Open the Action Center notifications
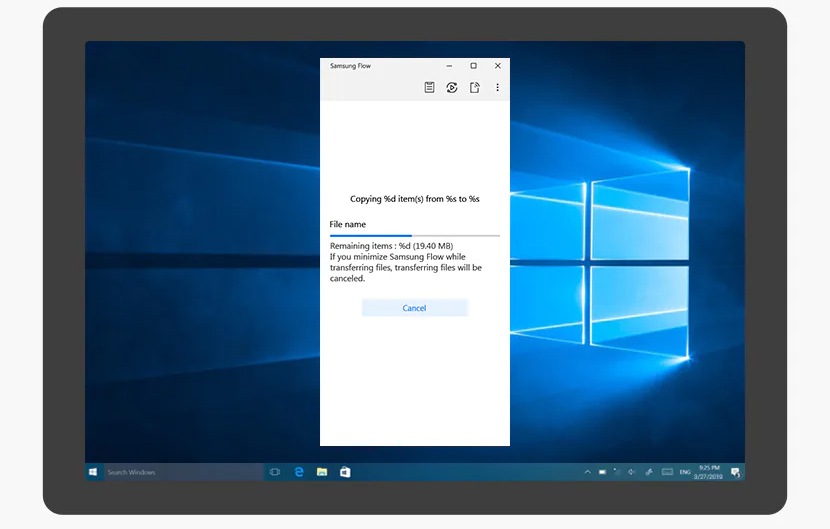Viewport: 830px width, 529px height. click(x=735, y=472)
